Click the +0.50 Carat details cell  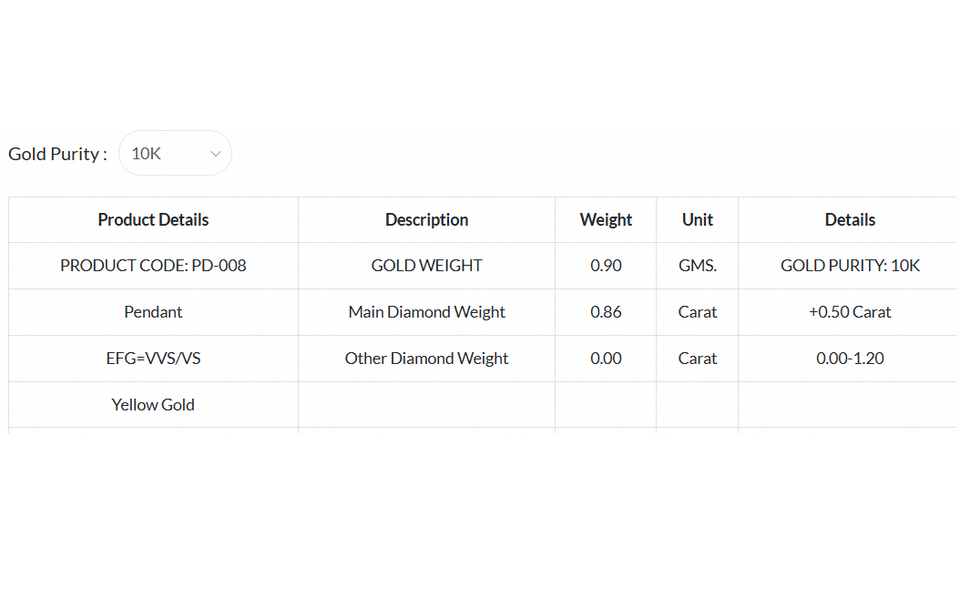click(x=850, y=312)
